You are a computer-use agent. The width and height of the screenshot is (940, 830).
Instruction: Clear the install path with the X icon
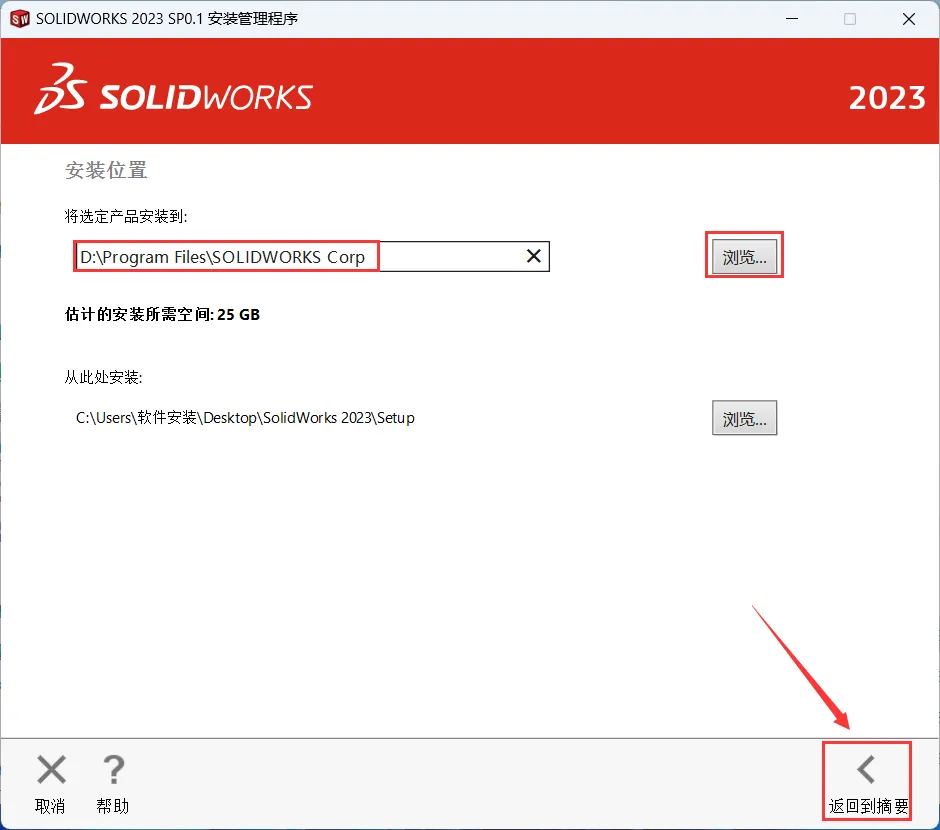click(x=534, y=256)
